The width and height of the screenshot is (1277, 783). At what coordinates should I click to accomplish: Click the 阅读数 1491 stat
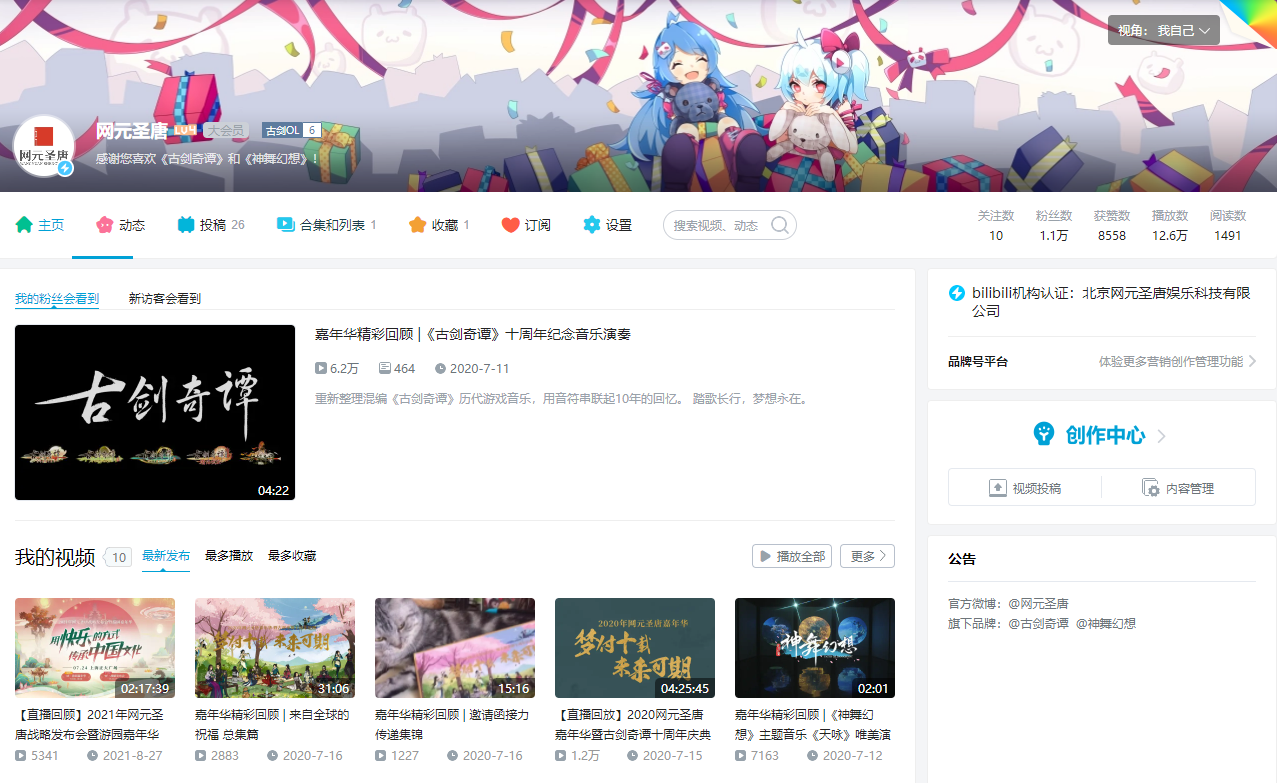click(1228, 225)
